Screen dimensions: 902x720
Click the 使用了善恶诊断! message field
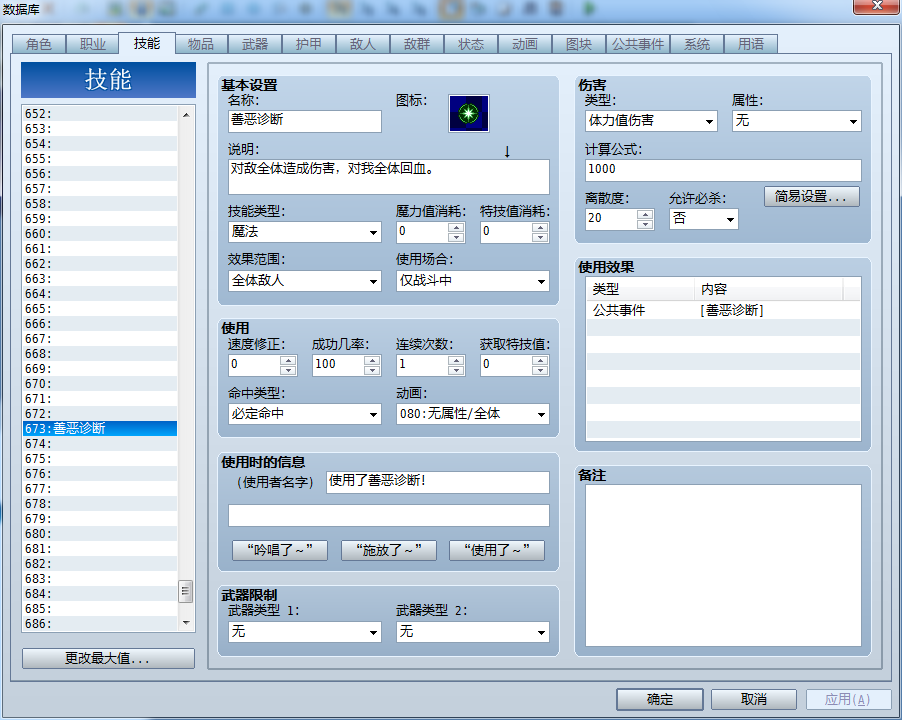(x=438, y=482)
